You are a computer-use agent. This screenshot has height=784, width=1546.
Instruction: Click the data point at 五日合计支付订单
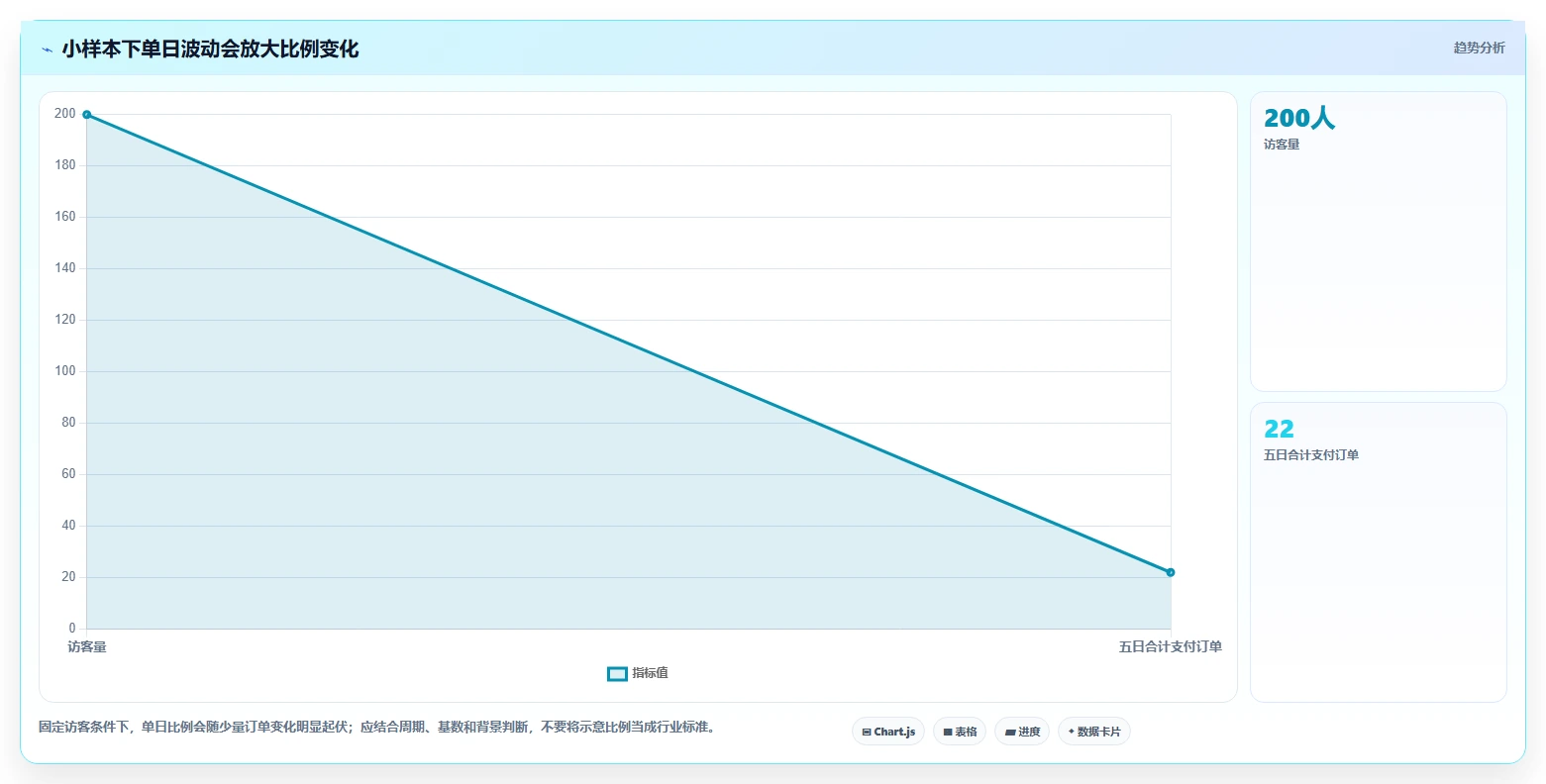[x=1171, y=572]
